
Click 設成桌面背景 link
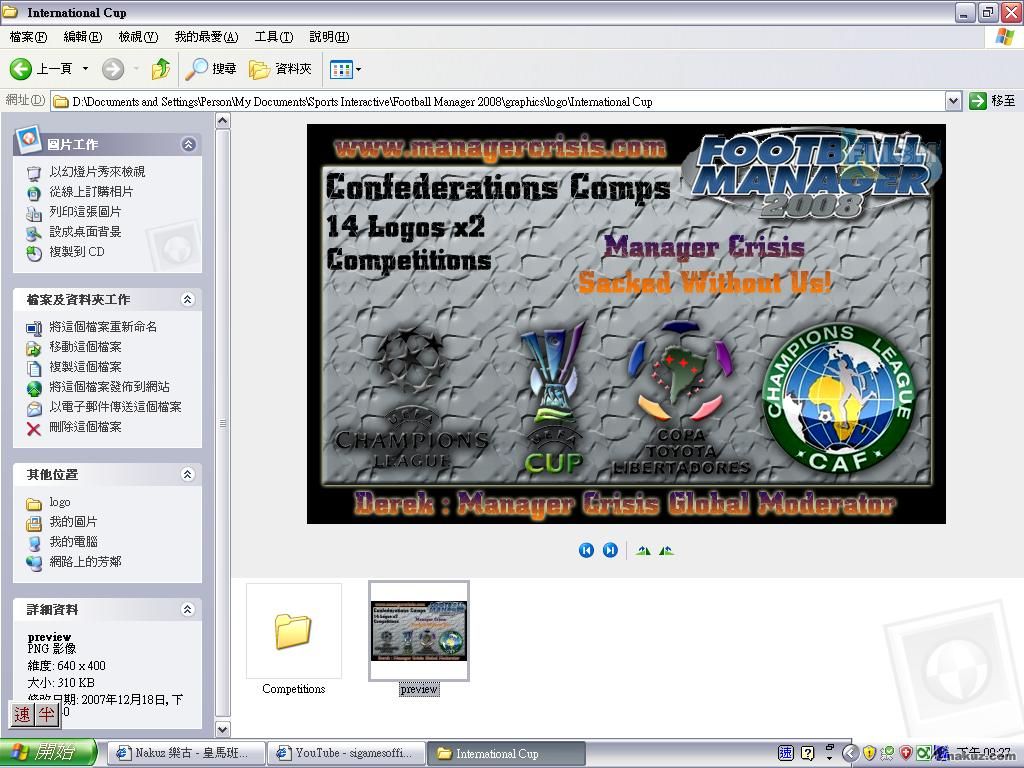point(85,232)
